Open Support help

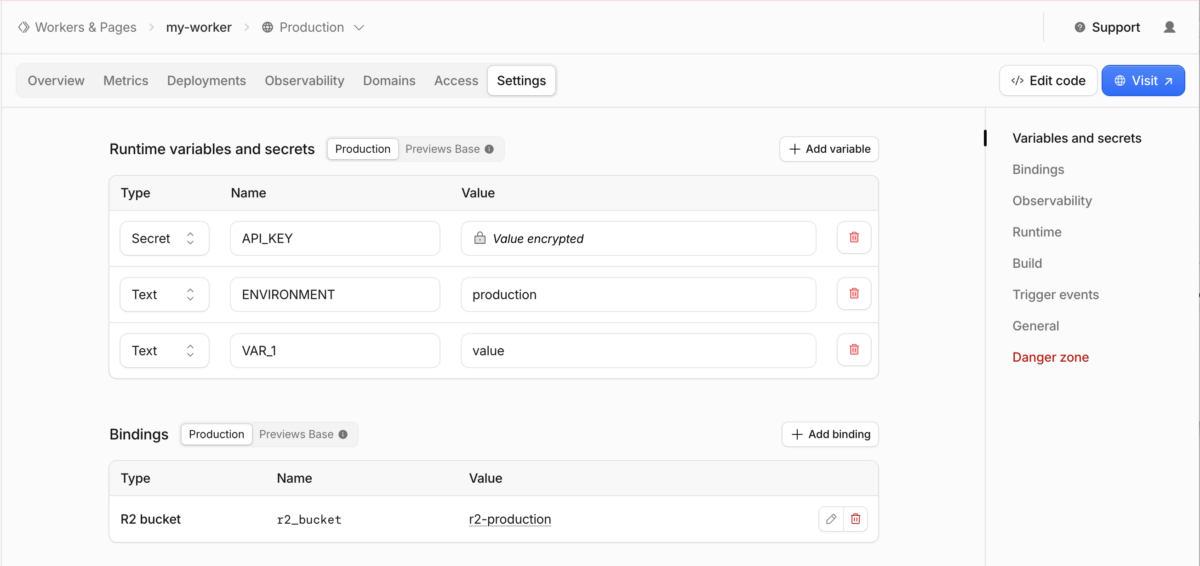pyautogui.click(x=1107, y=27)
